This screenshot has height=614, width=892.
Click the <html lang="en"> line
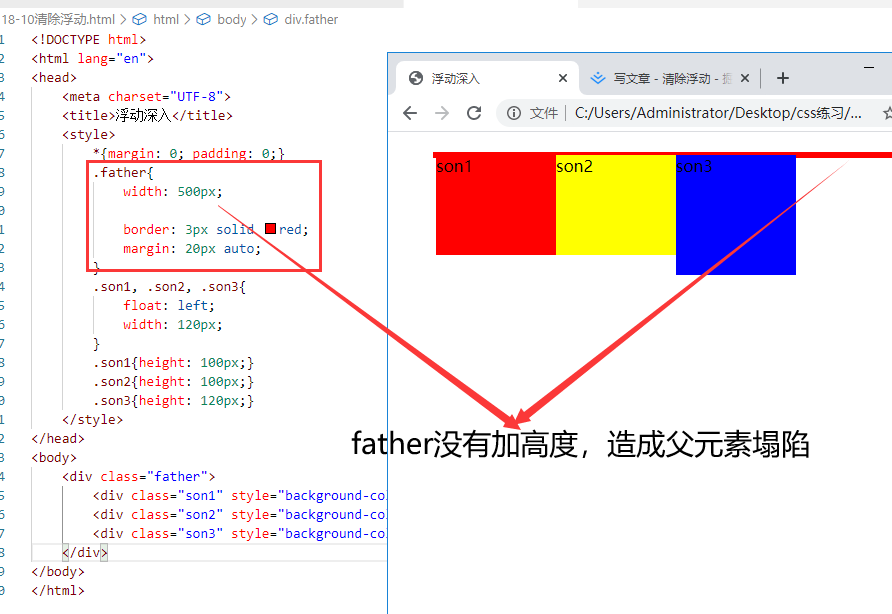pyautogui.click(x=92, y=59)
